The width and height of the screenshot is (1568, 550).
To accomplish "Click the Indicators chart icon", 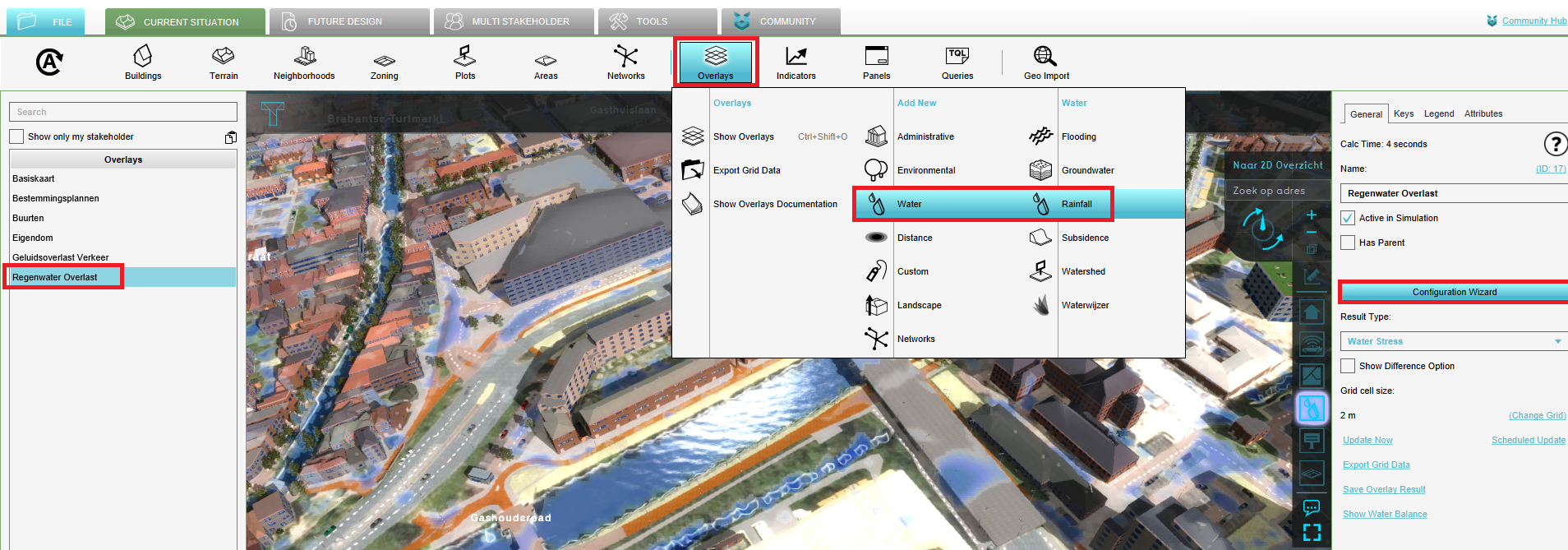I will [796, 62].
